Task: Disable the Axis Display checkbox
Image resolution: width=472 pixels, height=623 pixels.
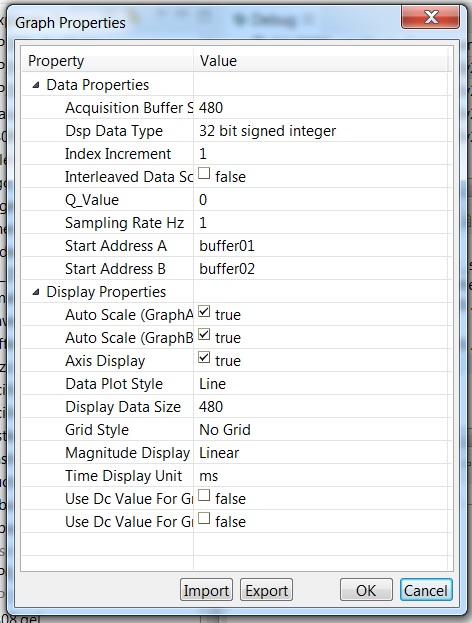Action: [204, 358]
